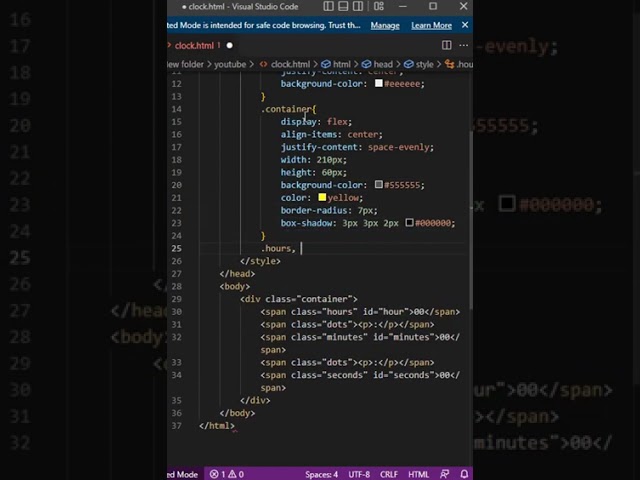
Task: Click 'align-items: center;' line
Action: point(331,134)
